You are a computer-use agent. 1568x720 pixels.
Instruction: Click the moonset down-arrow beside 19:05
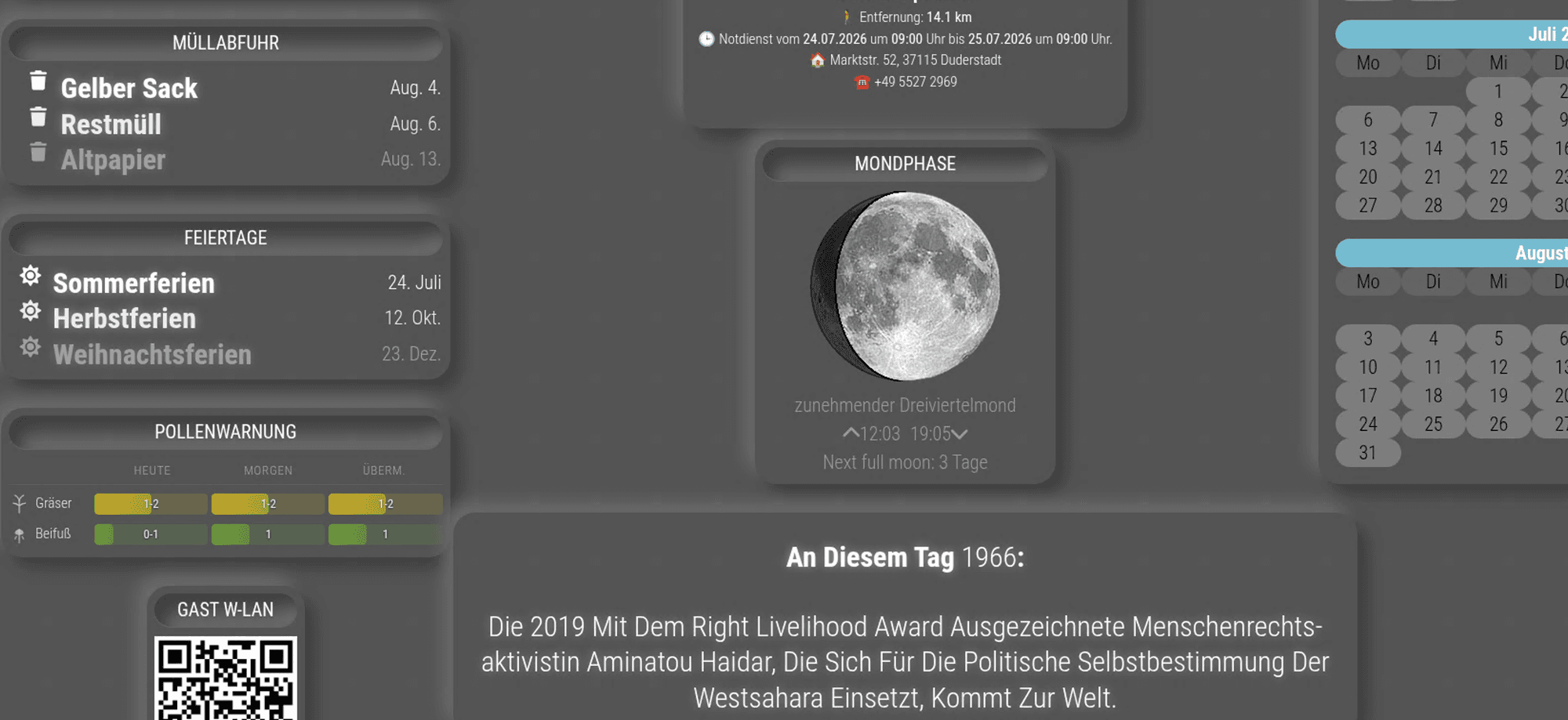pyautogui.click(x=960, y=434)
